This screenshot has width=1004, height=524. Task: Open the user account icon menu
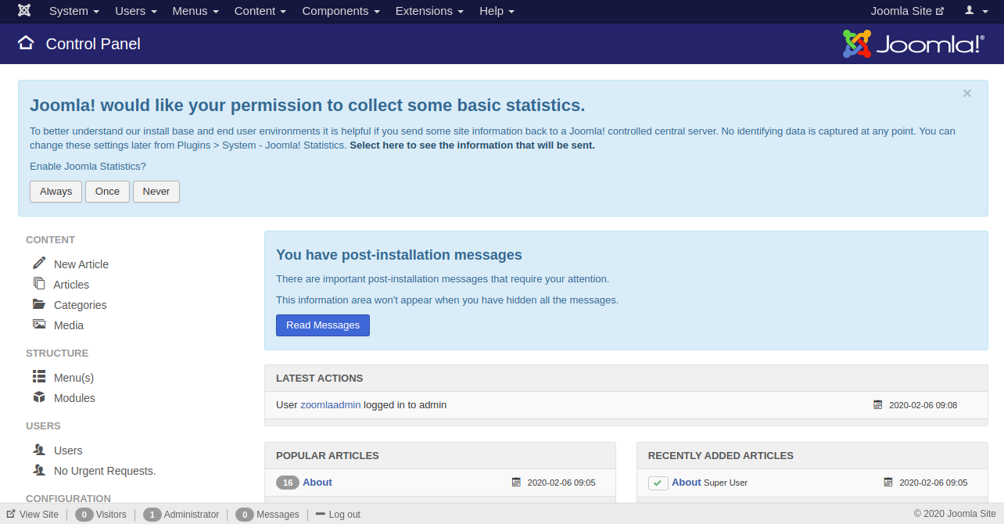point(969,10)
